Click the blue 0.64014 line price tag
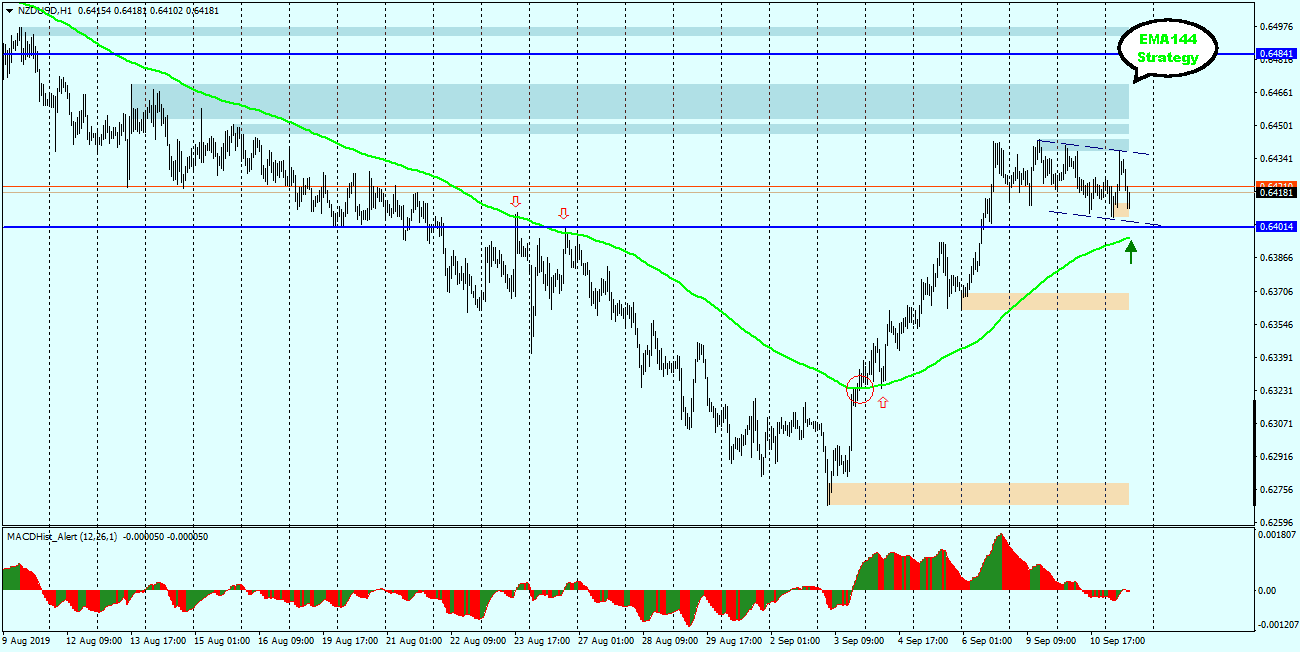Screen dimensions: 1300x652 1276,227
